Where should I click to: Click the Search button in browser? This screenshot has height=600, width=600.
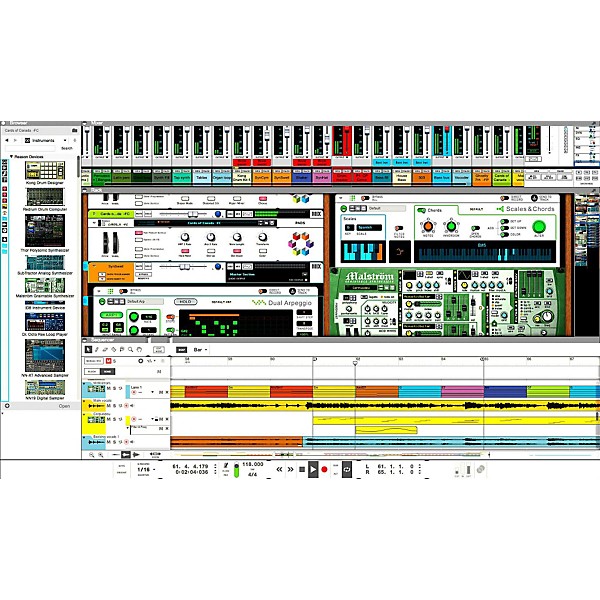coord(66,148)
